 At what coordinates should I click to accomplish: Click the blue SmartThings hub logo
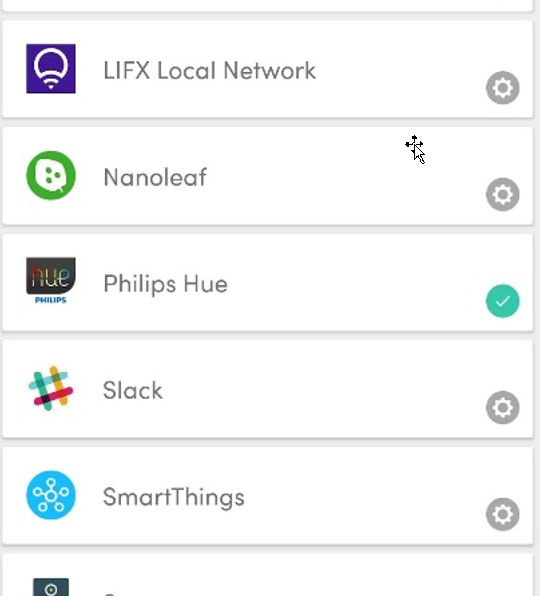click(x=51, y=495)
